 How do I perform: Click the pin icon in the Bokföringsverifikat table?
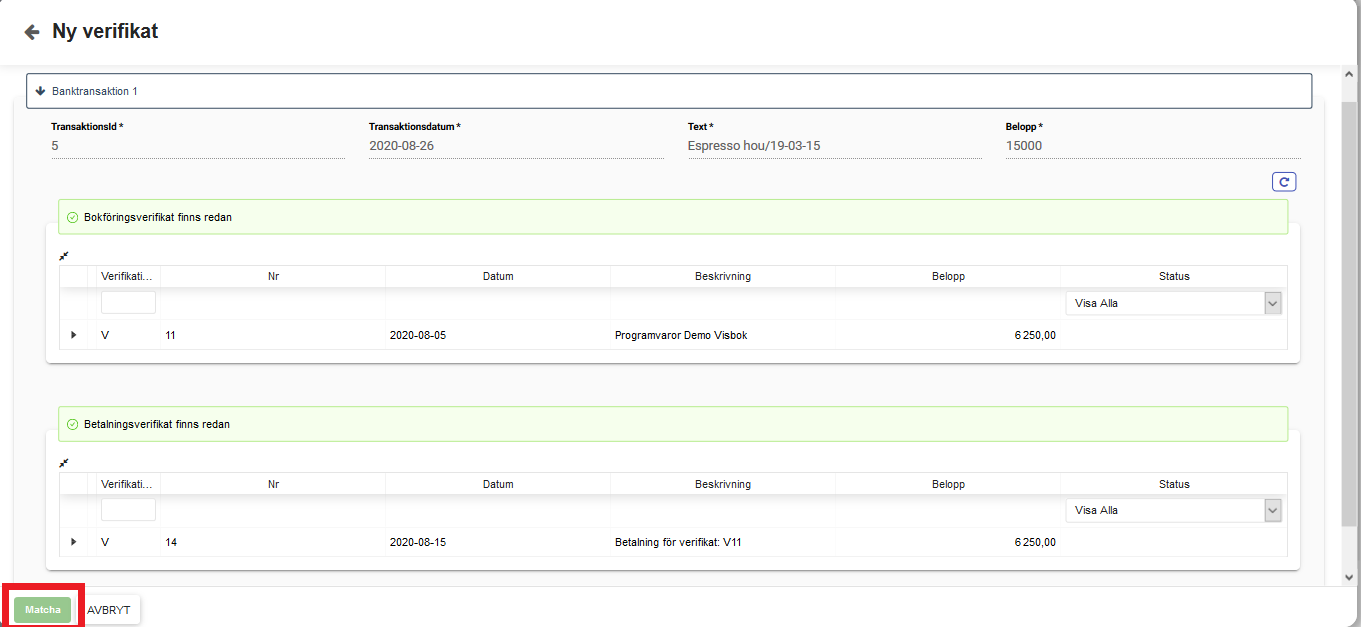pos(64,256)
